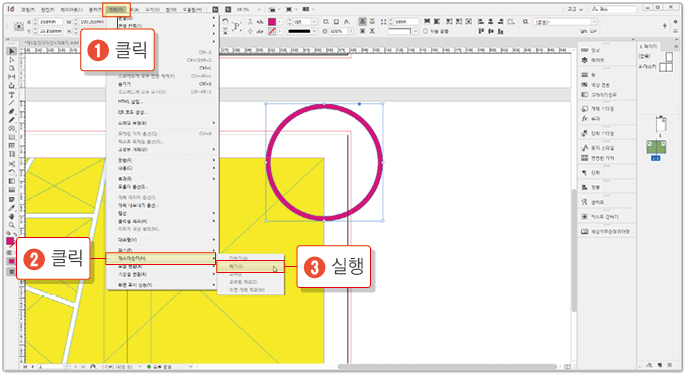Open the Links panel chain icon
This screenshot has height=375, width=685.
[585, 50]
